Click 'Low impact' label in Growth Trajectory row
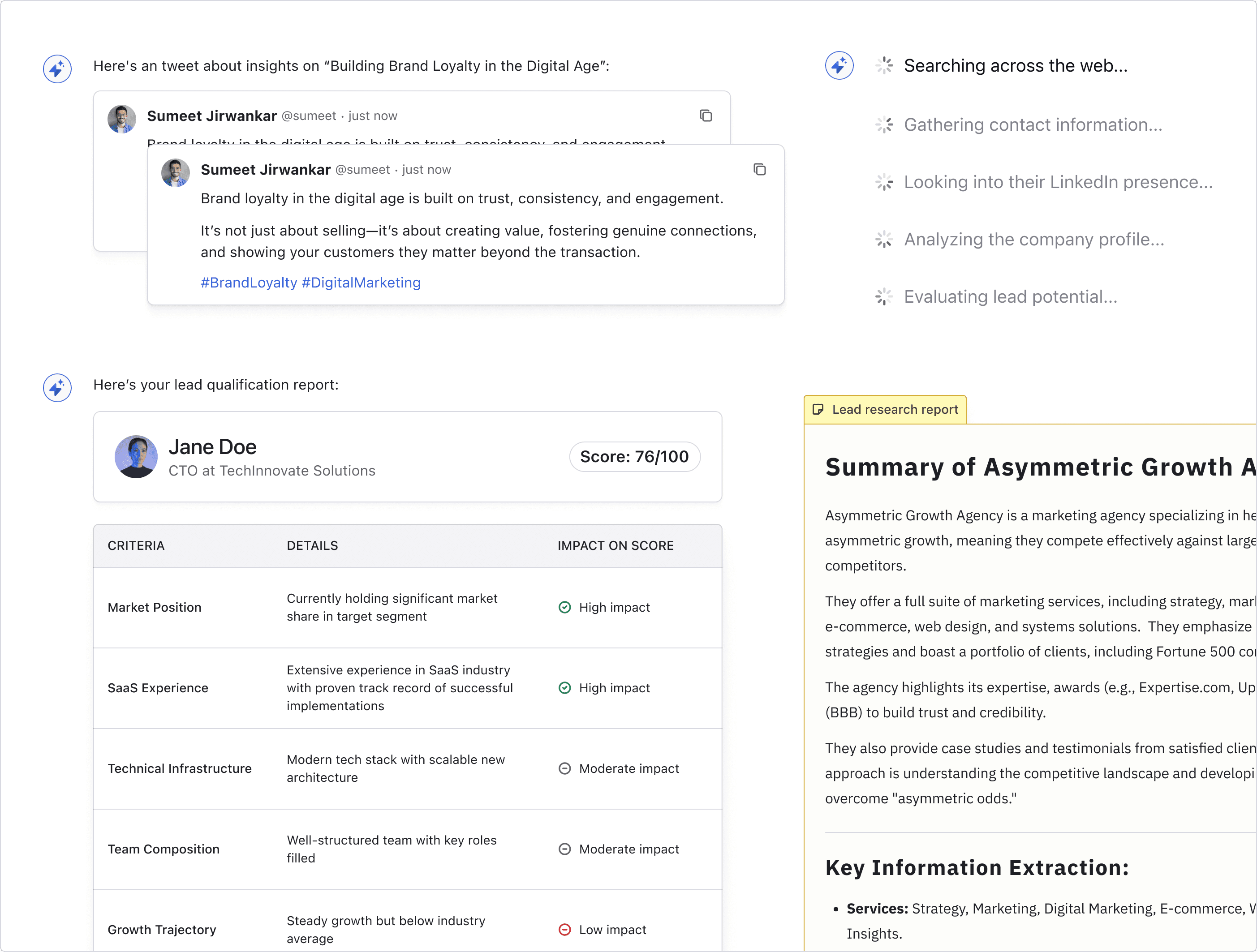 tap(612, 930)
